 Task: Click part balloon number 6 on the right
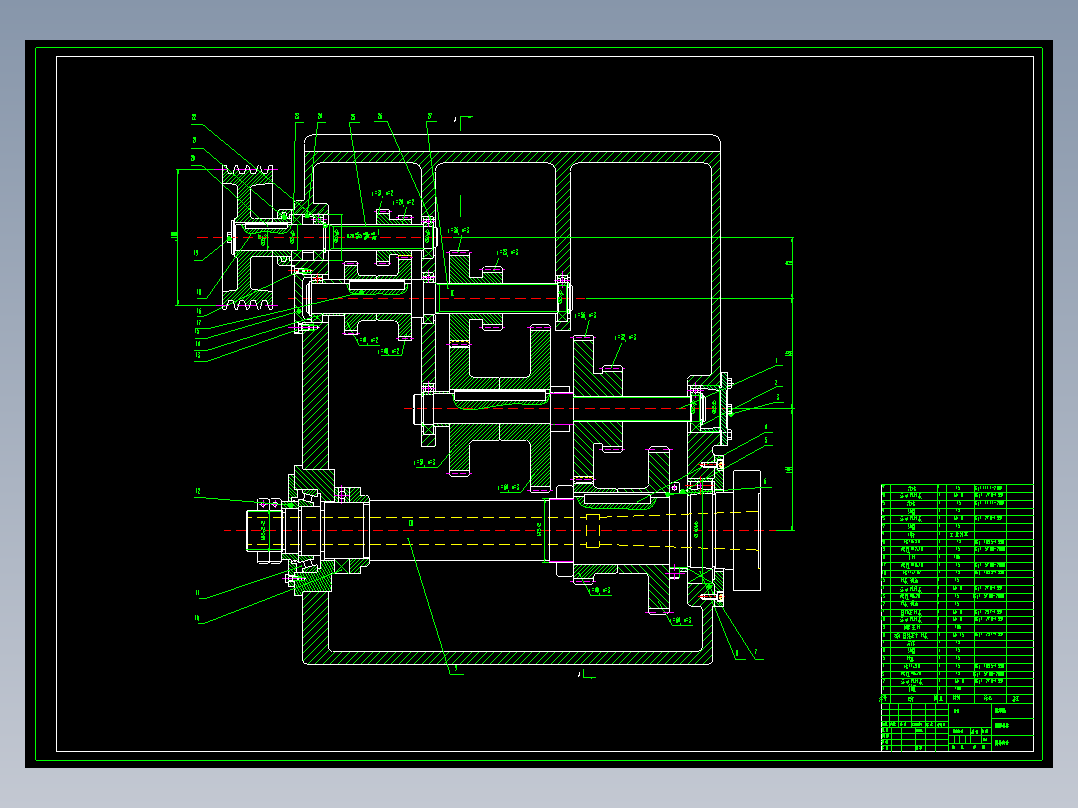(765, 482)
